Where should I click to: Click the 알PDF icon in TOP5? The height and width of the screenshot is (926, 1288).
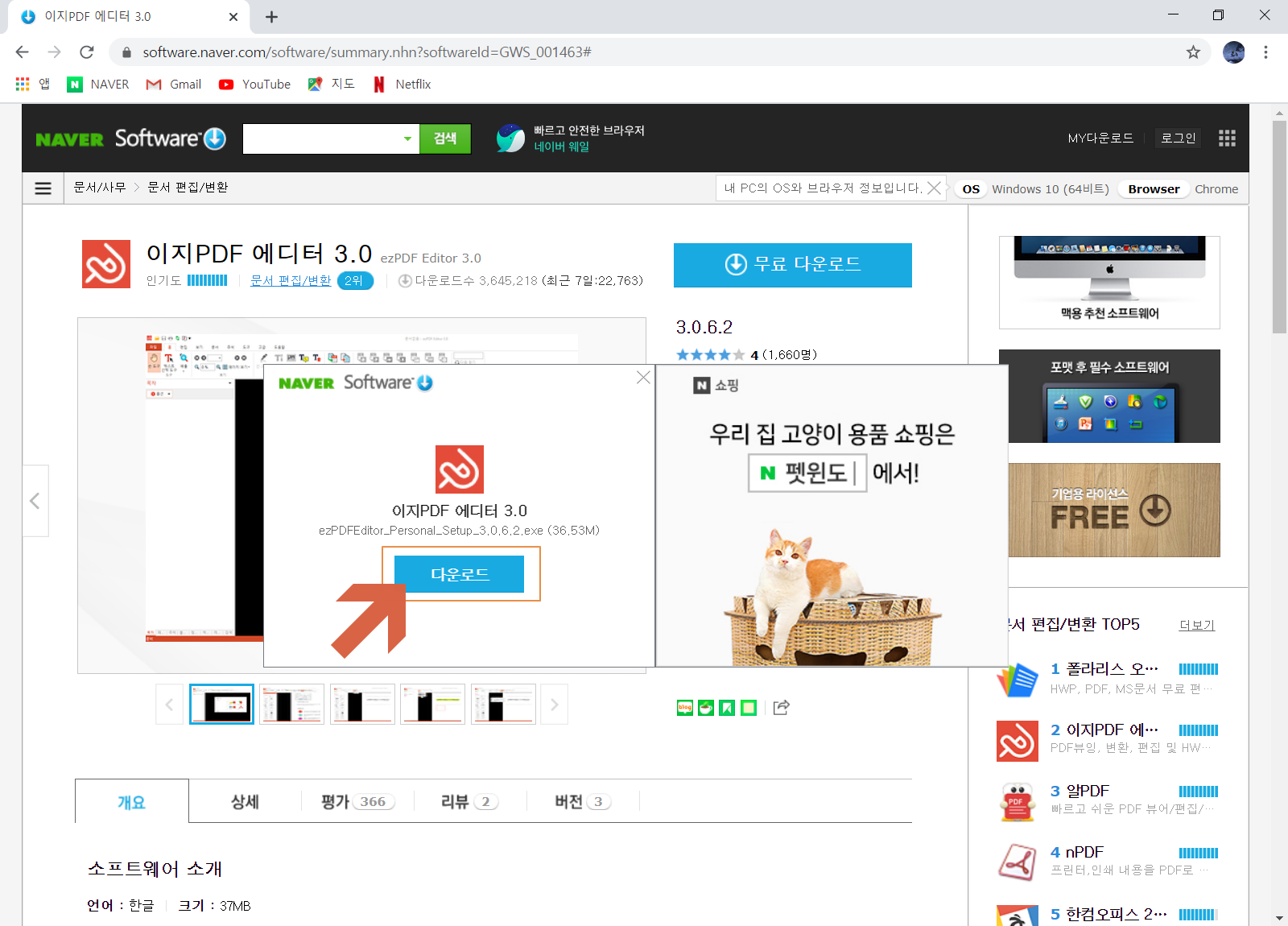click(1018, 801)
